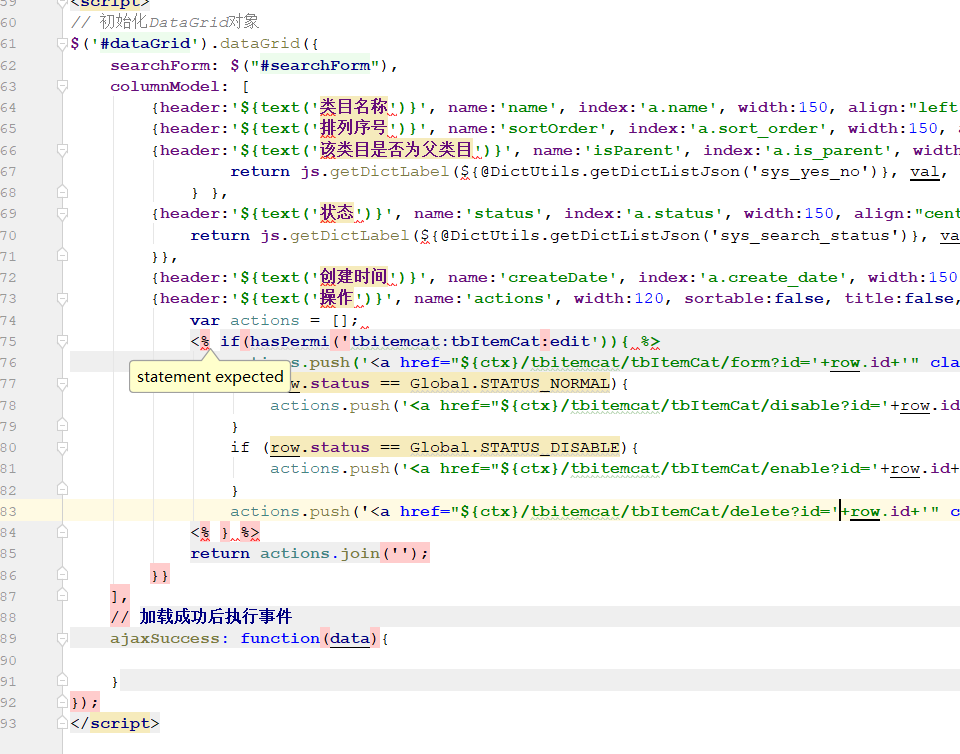The width and height of the screenshot is (960, 754).
Task: Click 'a.create_date' index value
Action: click(773, 278)
